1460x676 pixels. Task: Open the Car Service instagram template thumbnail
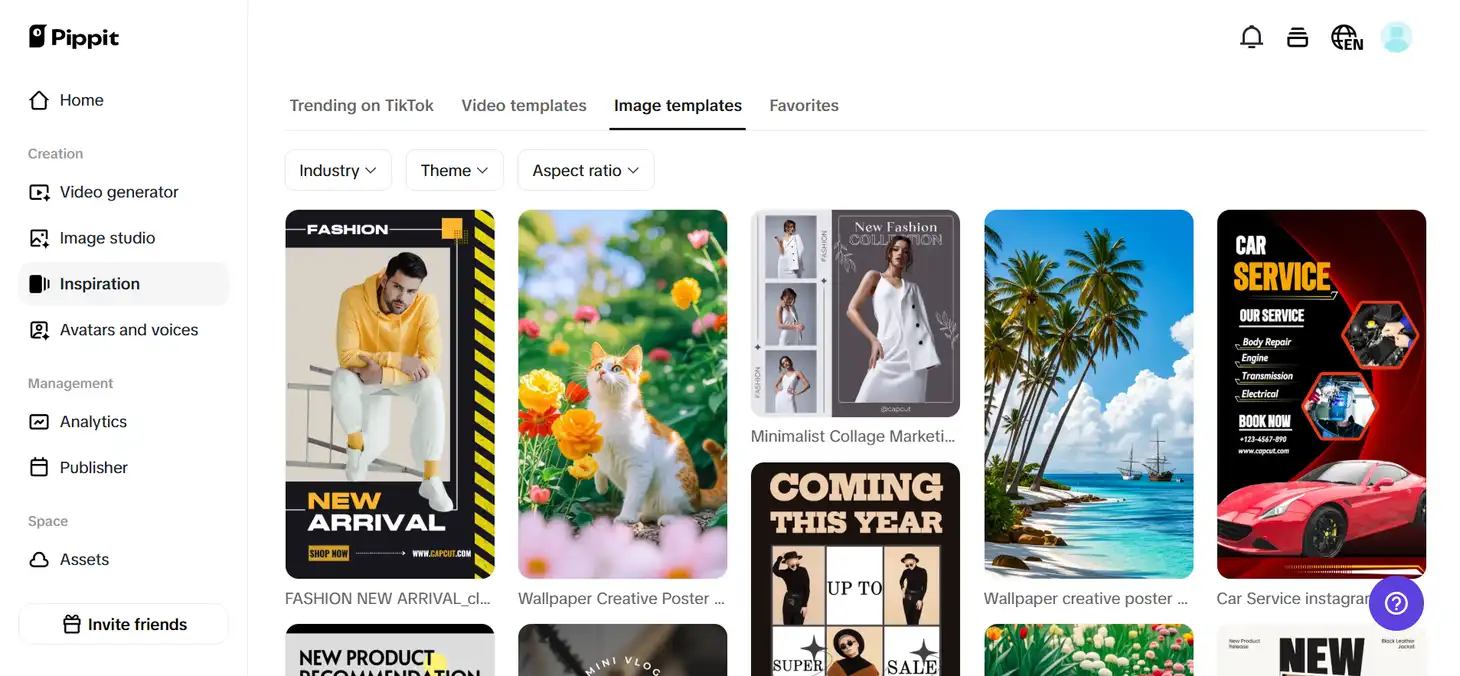click(x=1321, y=394)
